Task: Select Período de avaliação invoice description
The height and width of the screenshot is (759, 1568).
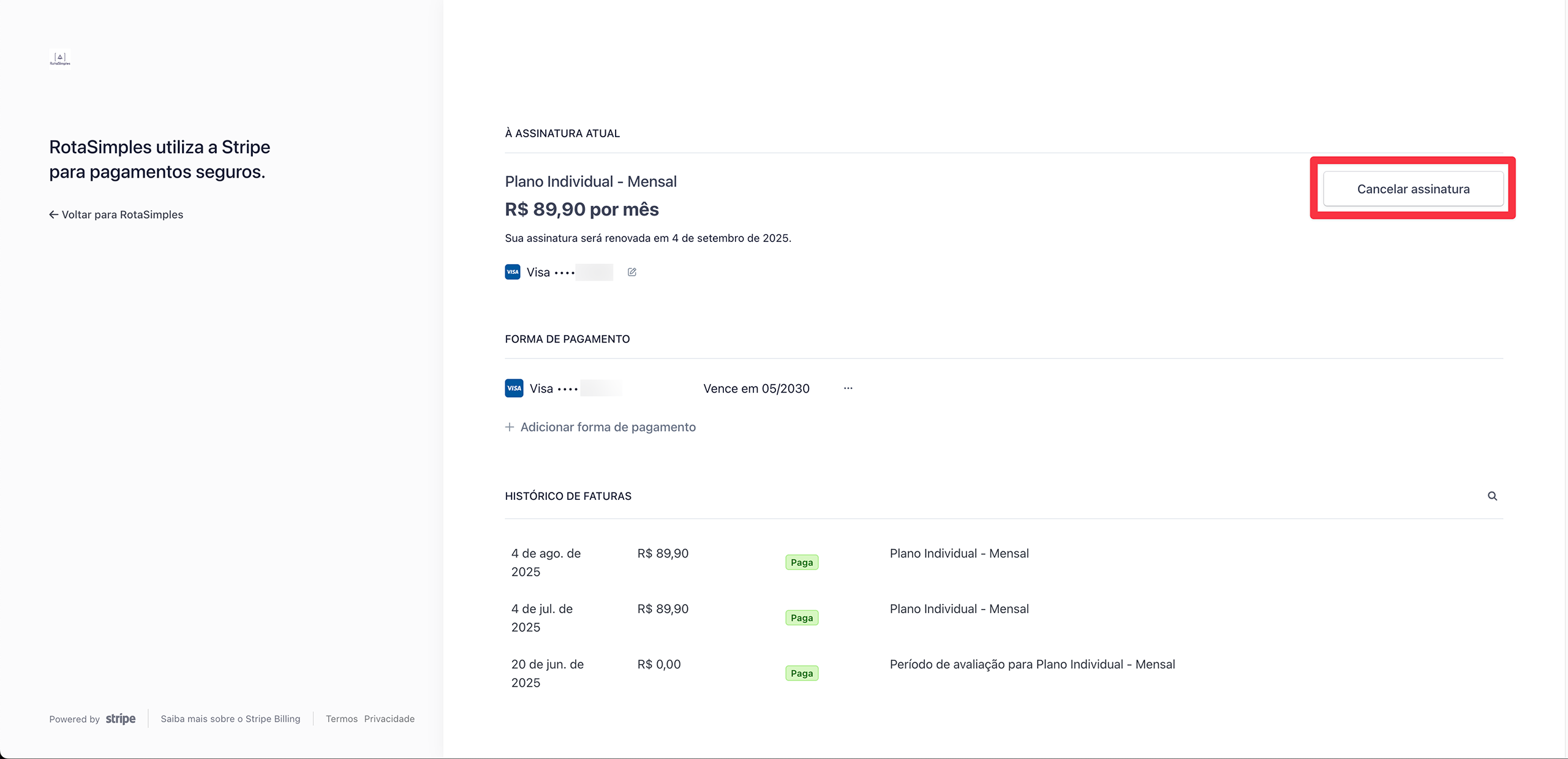Action: pos(1033,664)
